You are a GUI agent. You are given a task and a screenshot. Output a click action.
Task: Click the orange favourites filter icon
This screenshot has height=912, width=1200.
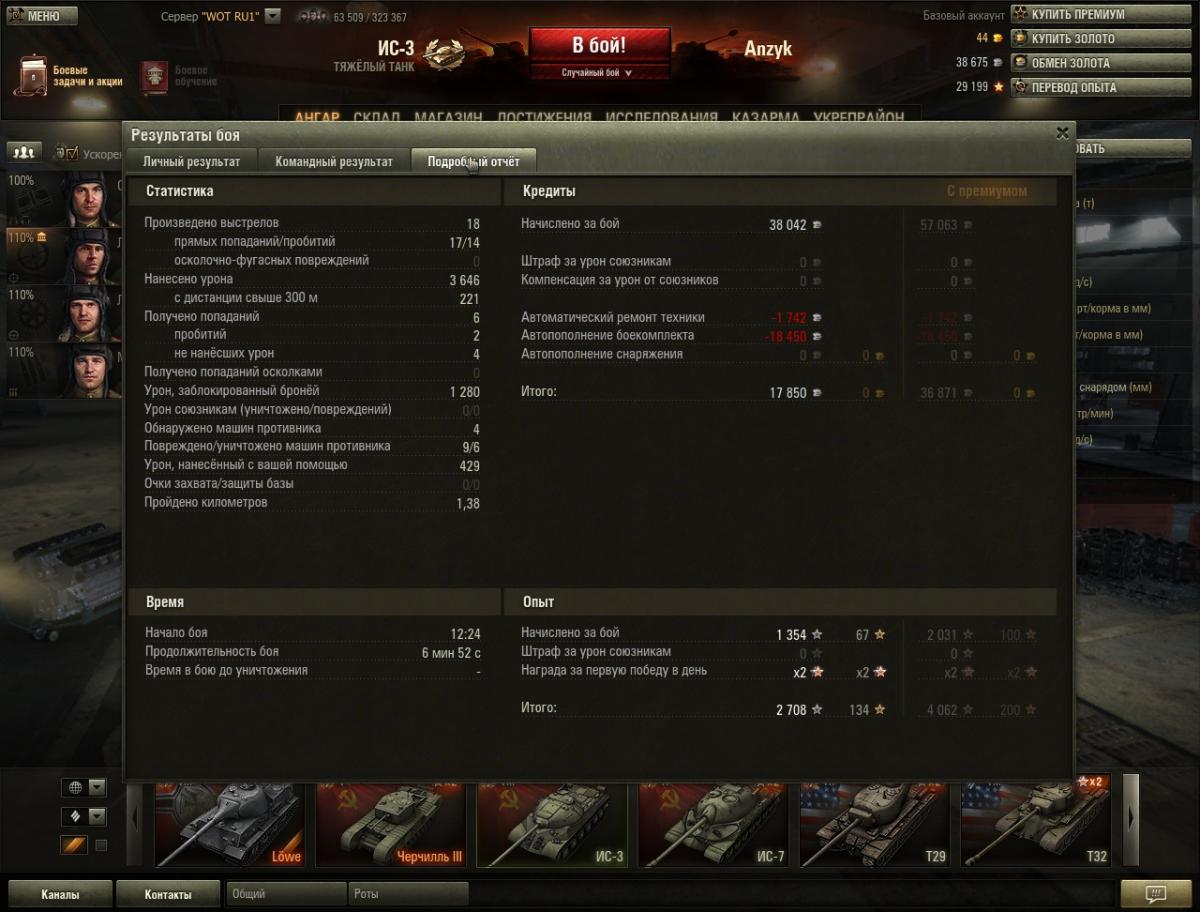(x=74, y=846)
